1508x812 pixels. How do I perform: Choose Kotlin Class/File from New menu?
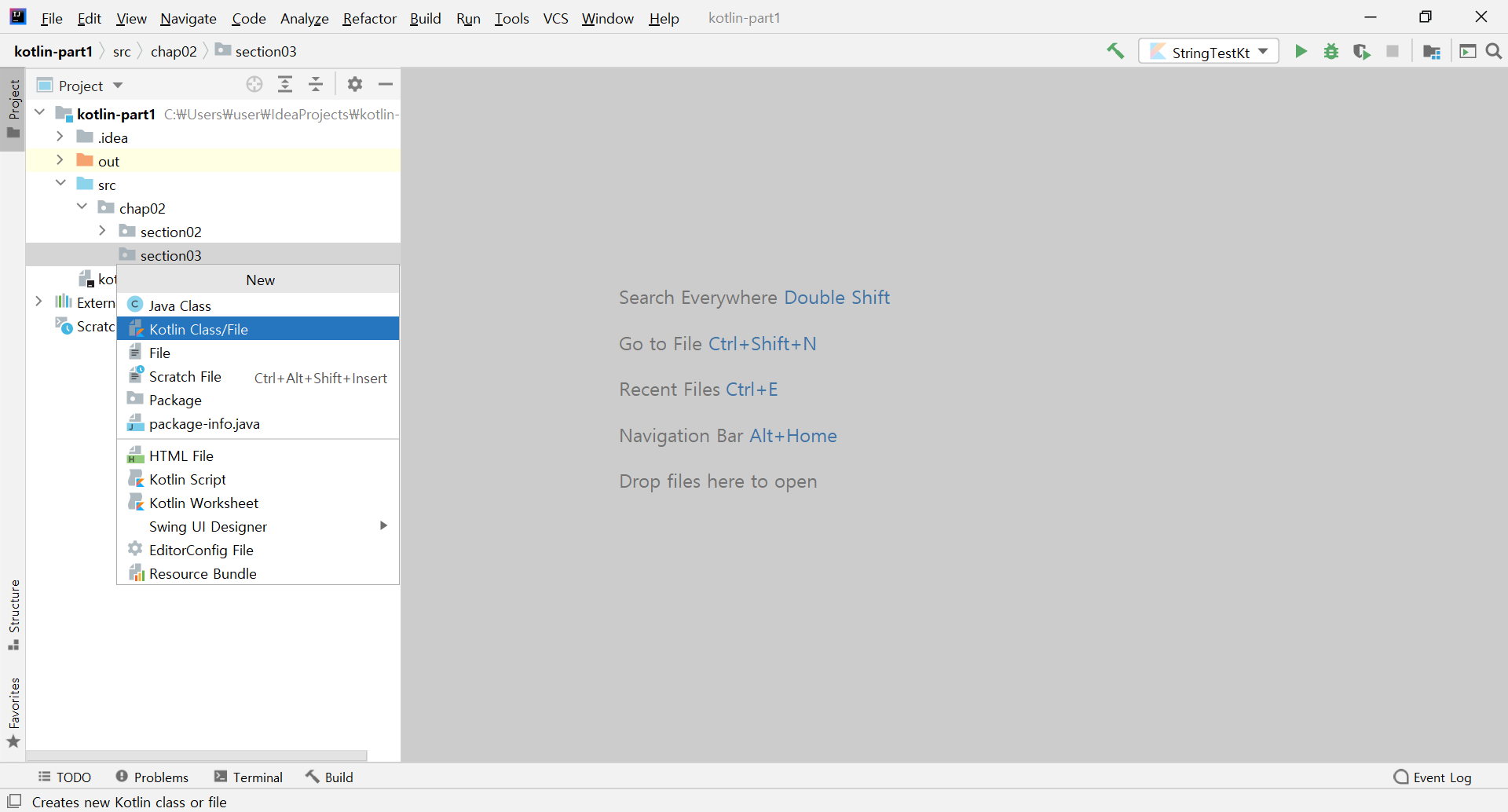click(258, 329)
